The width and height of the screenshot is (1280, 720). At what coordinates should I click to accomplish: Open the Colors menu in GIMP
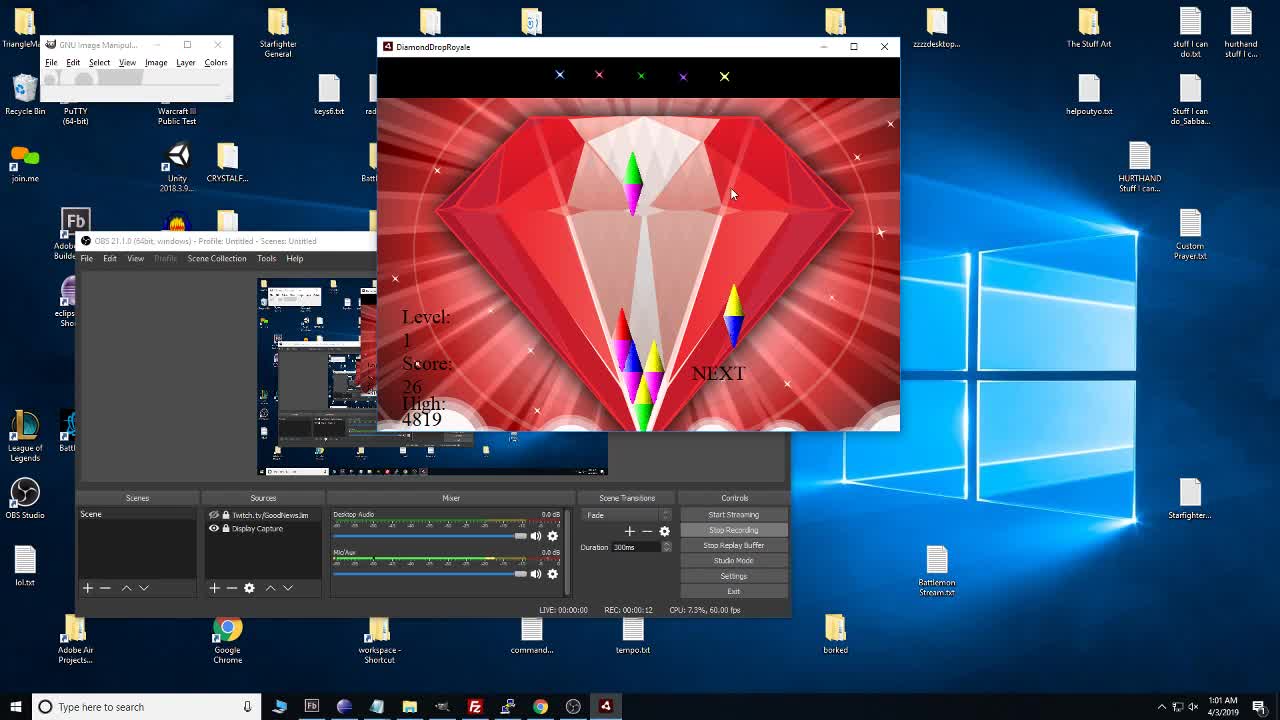[x=215, y=62]
